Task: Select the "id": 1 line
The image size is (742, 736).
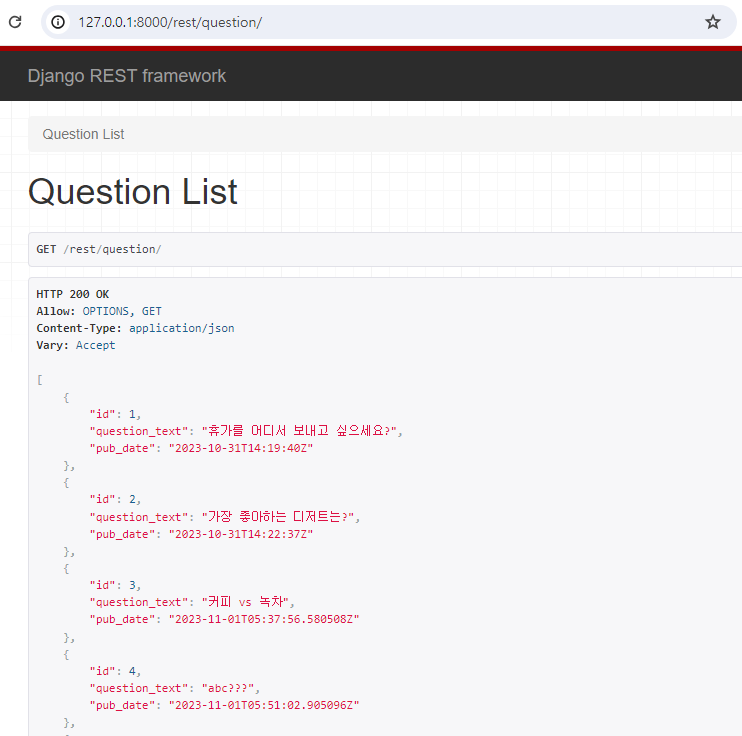Action: (115, 414)
